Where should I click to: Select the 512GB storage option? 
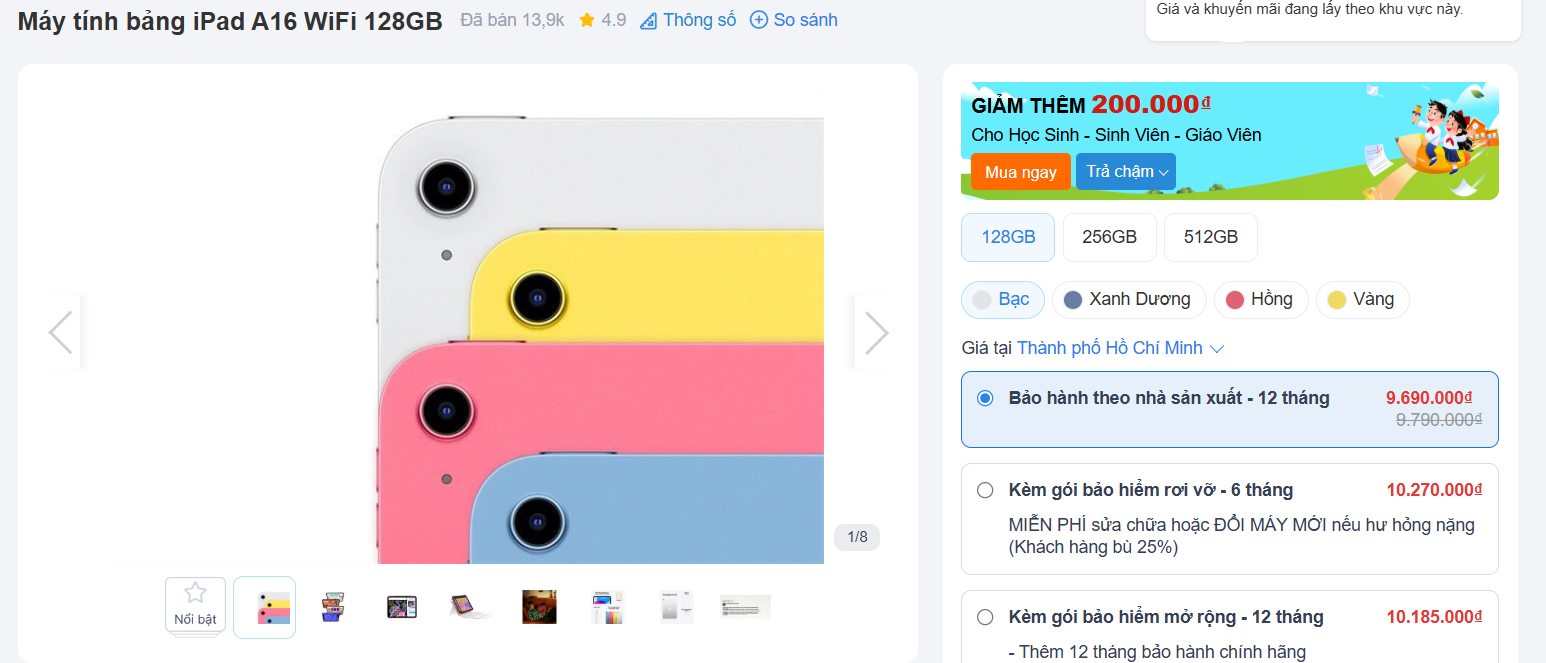coord(1210,237)
